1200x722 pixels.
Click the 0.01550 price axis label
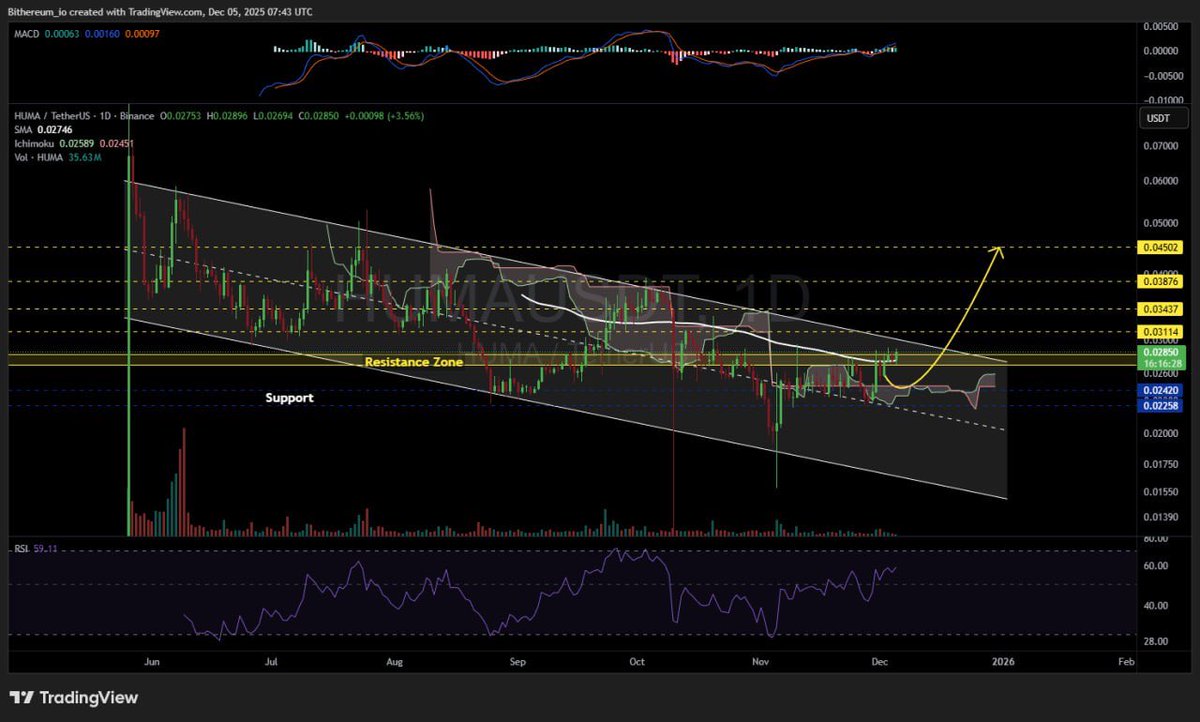[1159, 492]
